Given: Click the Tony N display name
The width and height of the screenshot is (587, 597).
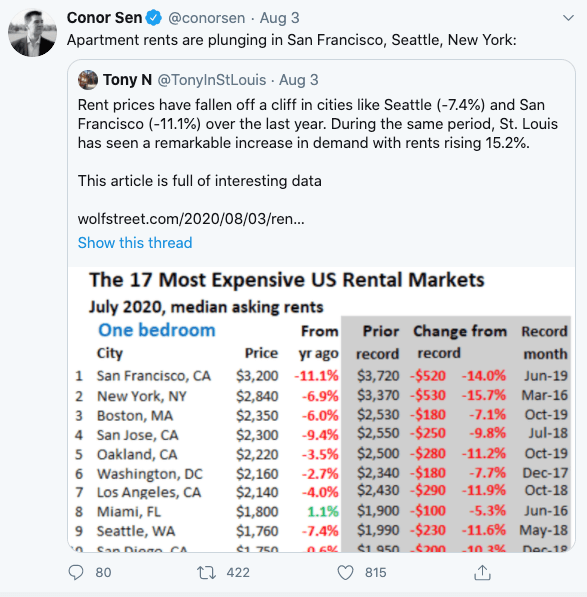Looking at the screenshot, I should [127, 80].
